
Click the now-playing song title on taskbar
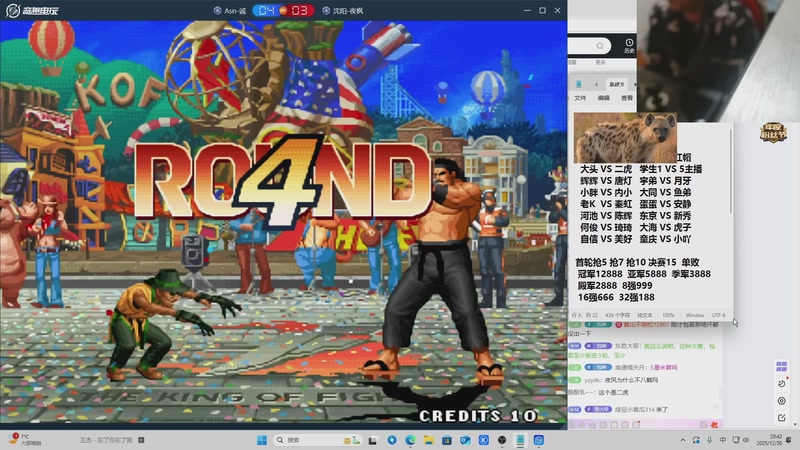(x=106, y=440)
